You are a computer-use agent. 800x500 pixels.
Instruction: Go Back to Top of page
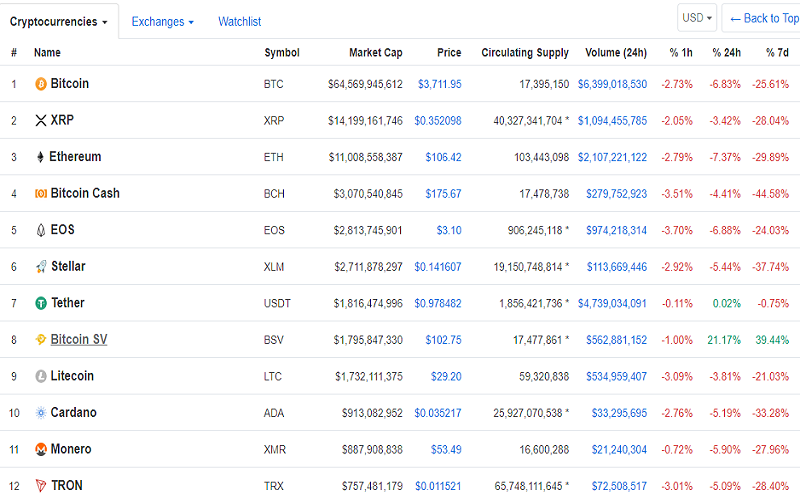[764, 18]
